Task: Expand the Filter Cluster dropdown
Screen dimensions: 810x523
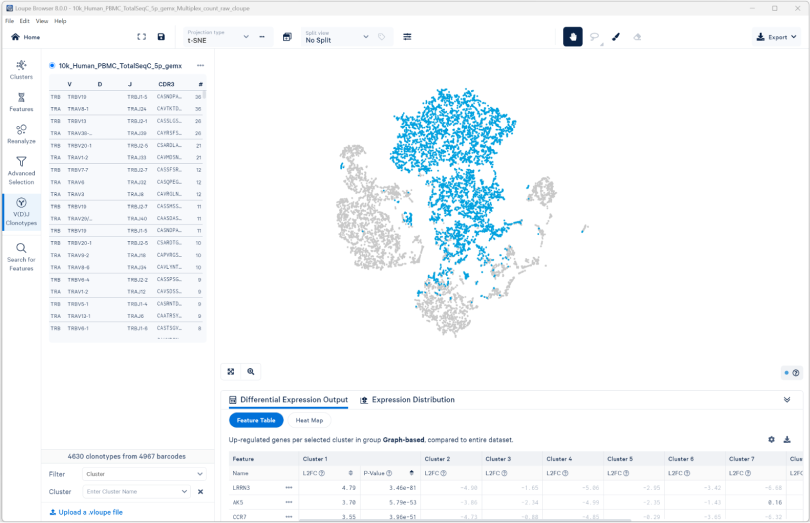Action: click(x=145, y=474)
